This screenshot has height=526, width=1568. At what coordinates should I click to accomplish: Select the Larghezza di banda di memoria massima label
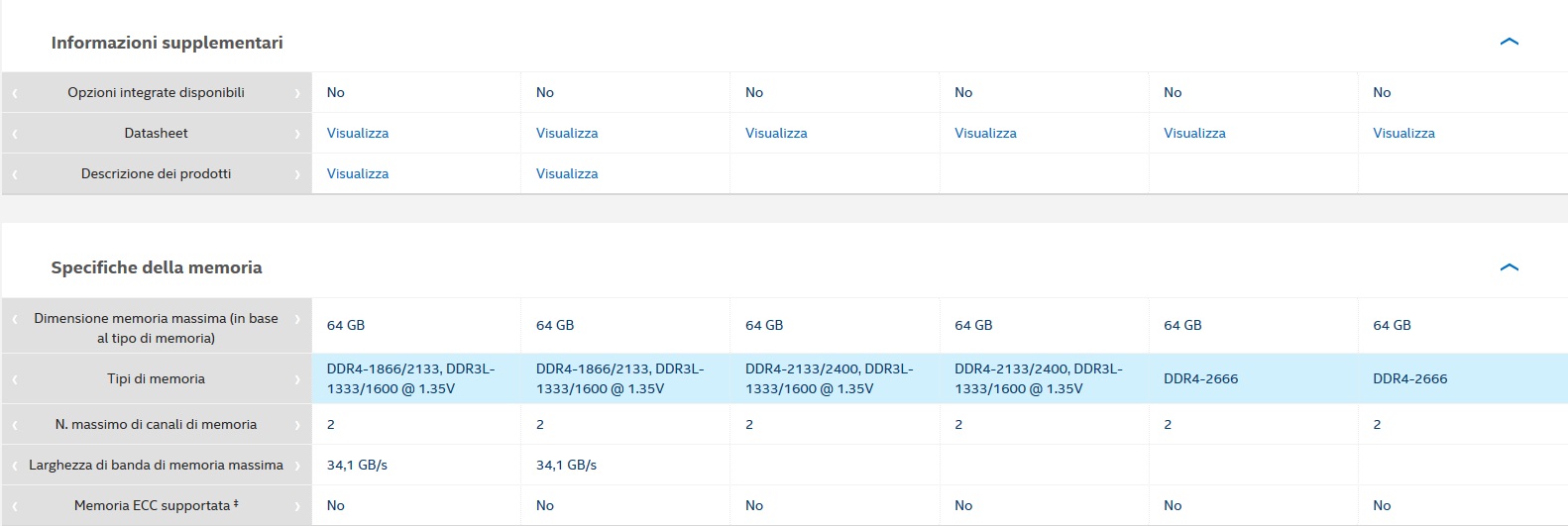point(156,465)
